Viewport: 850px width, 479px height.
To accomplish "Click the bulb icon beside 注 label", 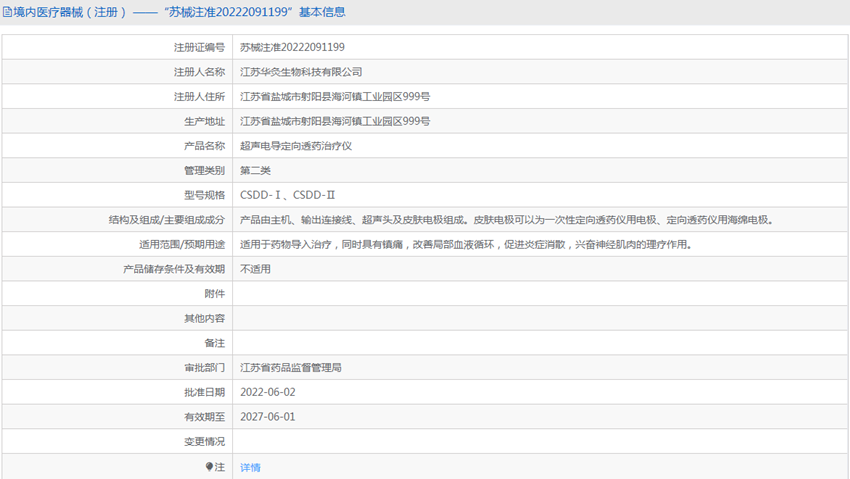I will (209, 467).
